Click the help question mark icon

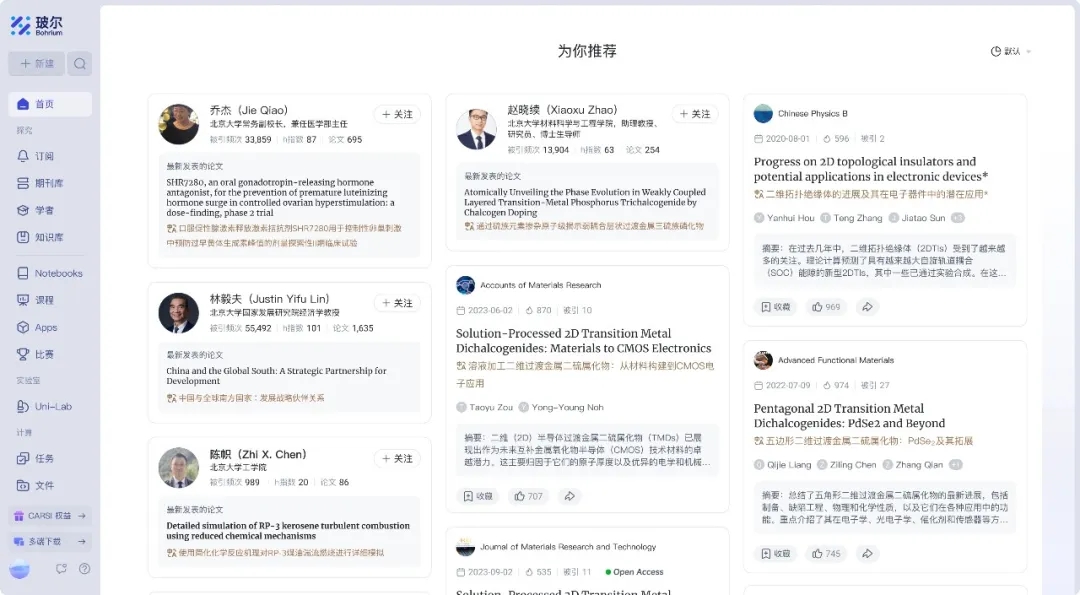(x=85, y=569)
